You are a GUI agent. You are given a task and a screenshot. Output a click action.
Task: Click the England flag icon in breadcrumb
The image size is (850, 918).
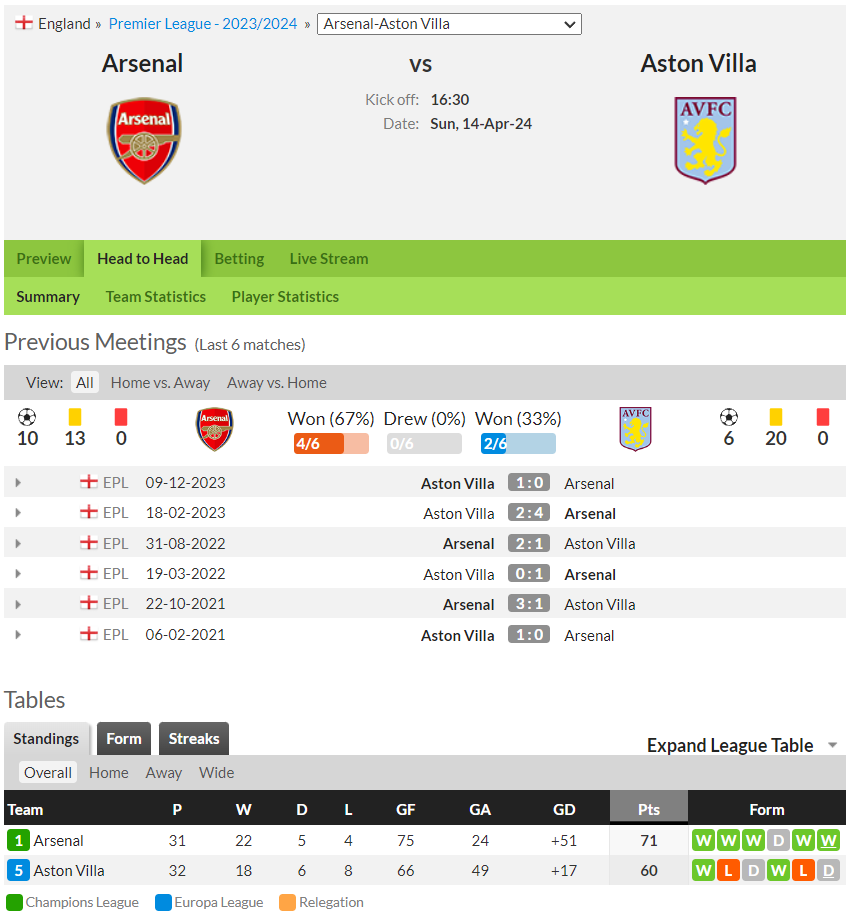click(23, 23)
